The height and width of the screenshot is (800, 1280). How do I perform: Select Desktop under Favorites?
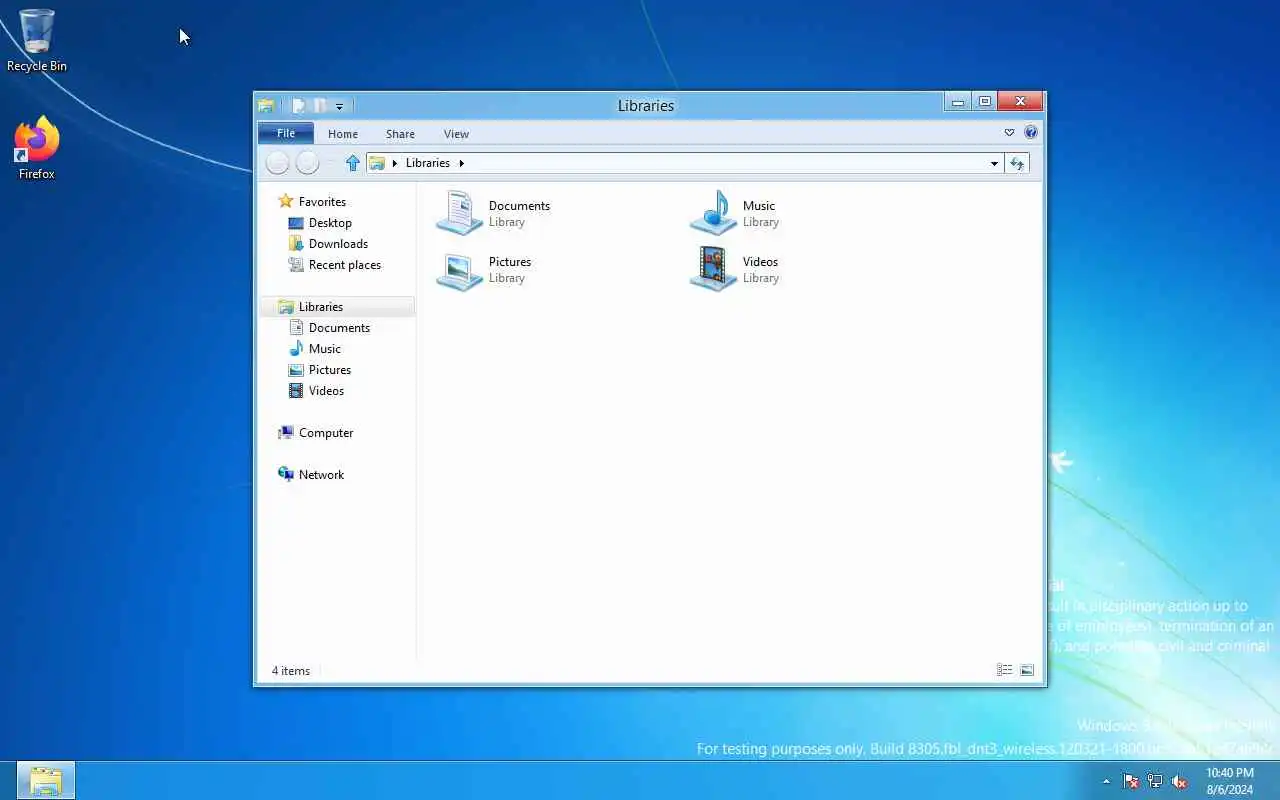(x=330, y=222)
